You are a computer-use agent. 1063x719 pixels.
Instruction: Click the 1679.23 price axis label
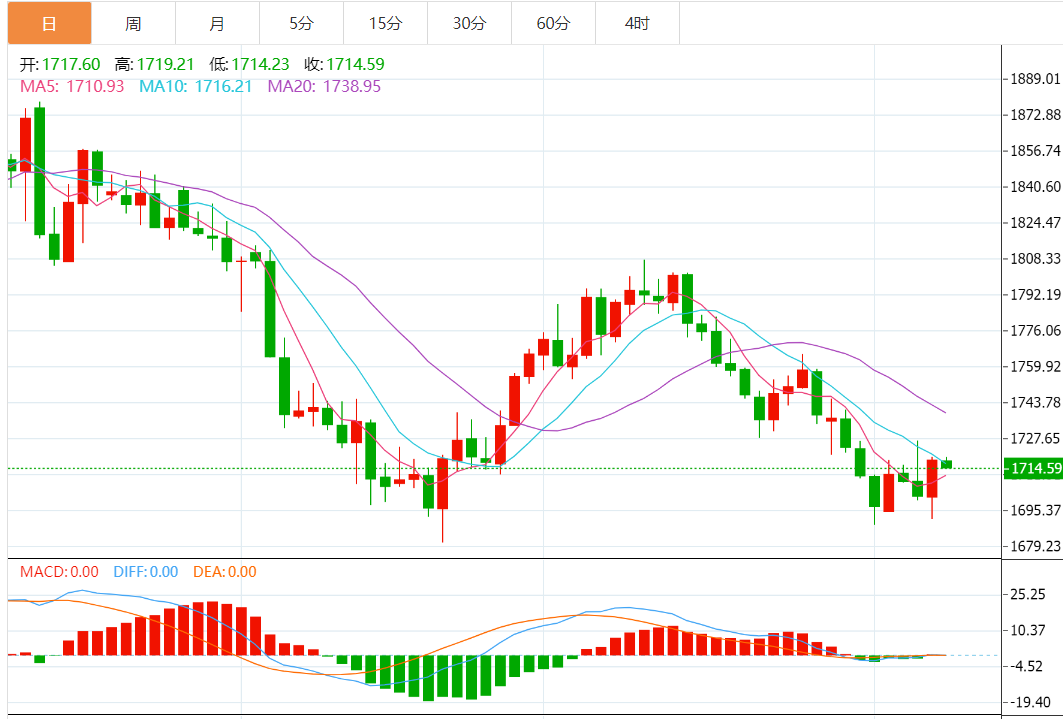[x=1035, y=546]
